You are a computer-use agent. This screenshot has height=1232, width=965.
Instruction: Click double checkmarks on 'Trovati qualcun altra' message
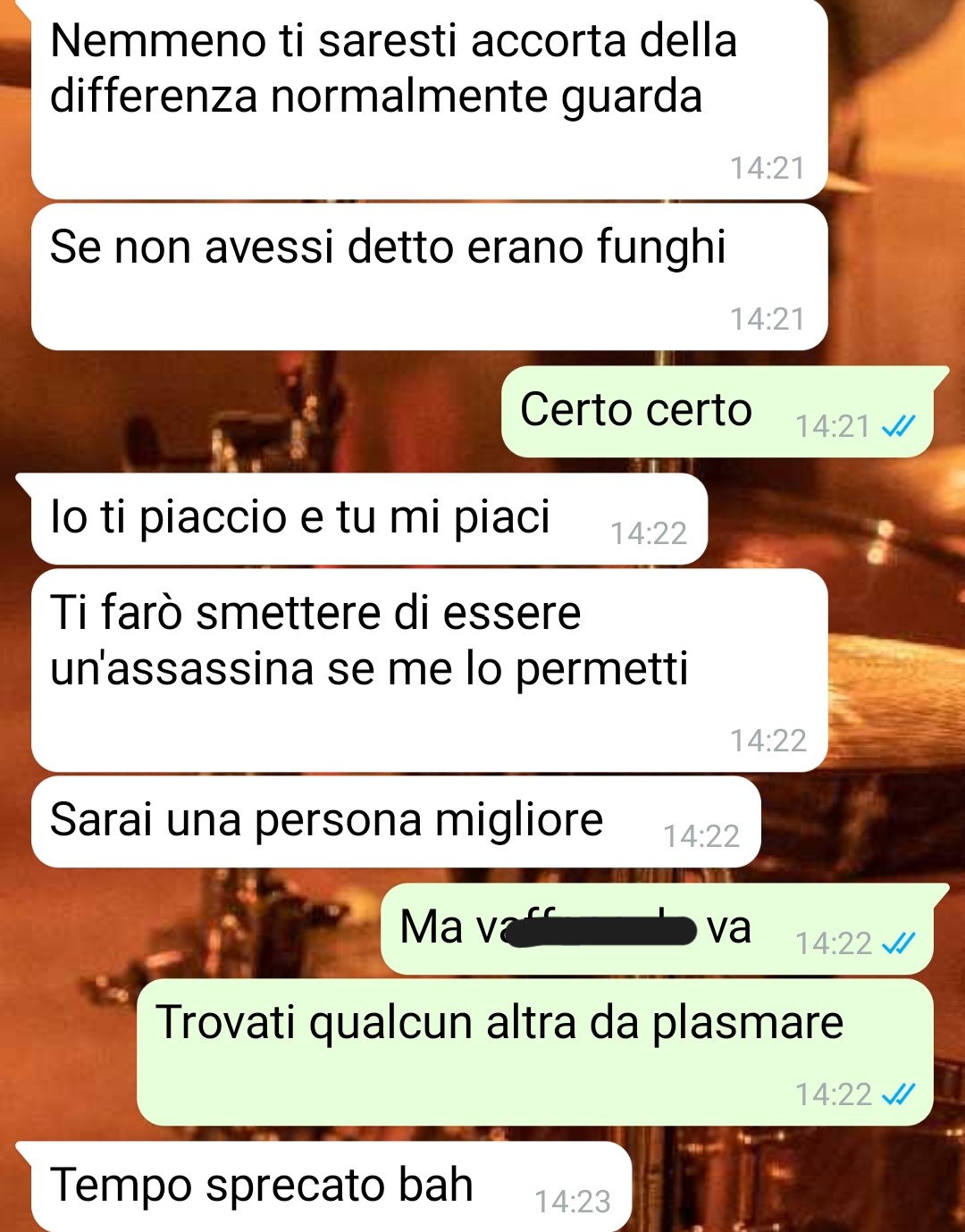click(898, 1094)
